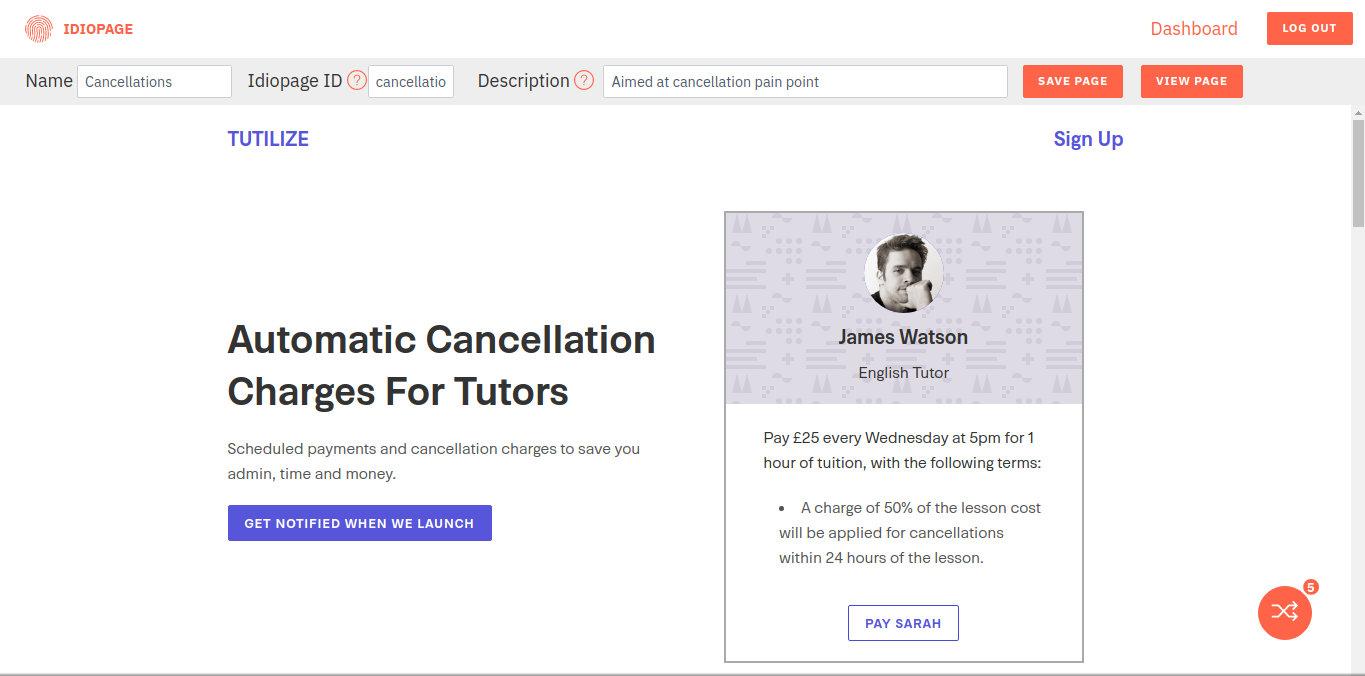Click the Idiopage ID help question icon

(x=357, y=81)
